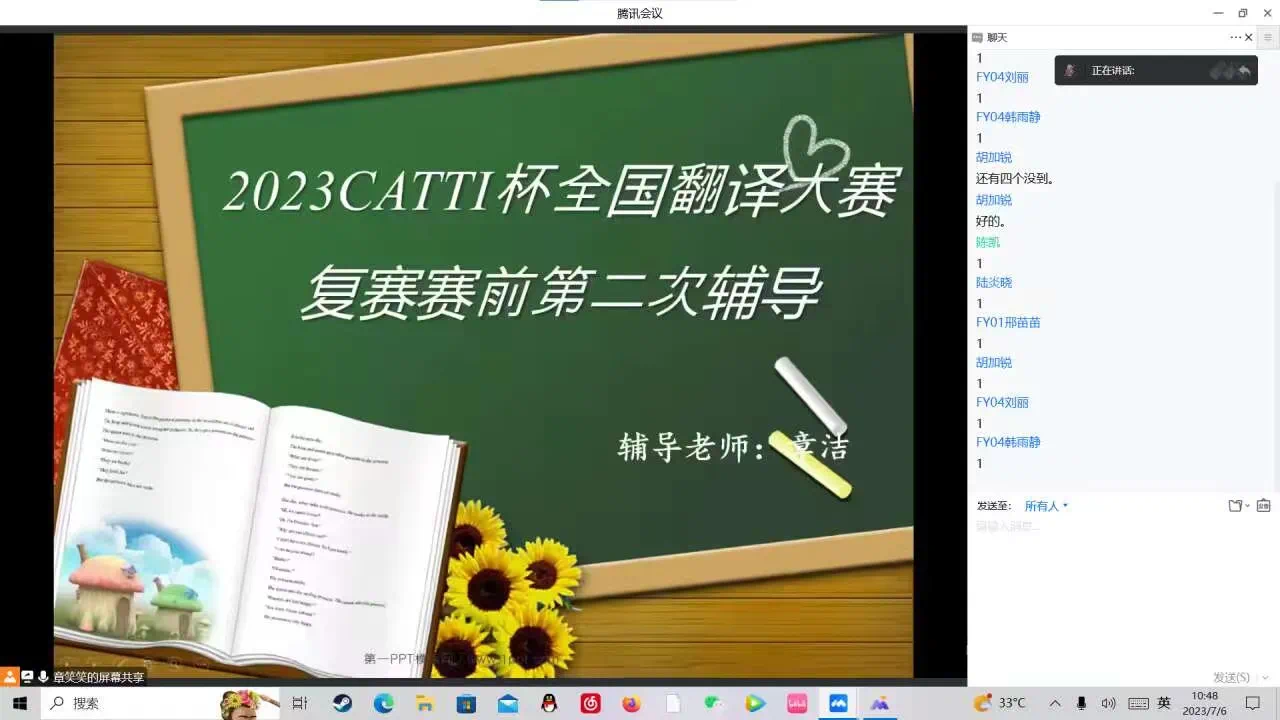Close the 聊天 chat panel
The image size is (1280, 720).
(x=1249, y=37)
